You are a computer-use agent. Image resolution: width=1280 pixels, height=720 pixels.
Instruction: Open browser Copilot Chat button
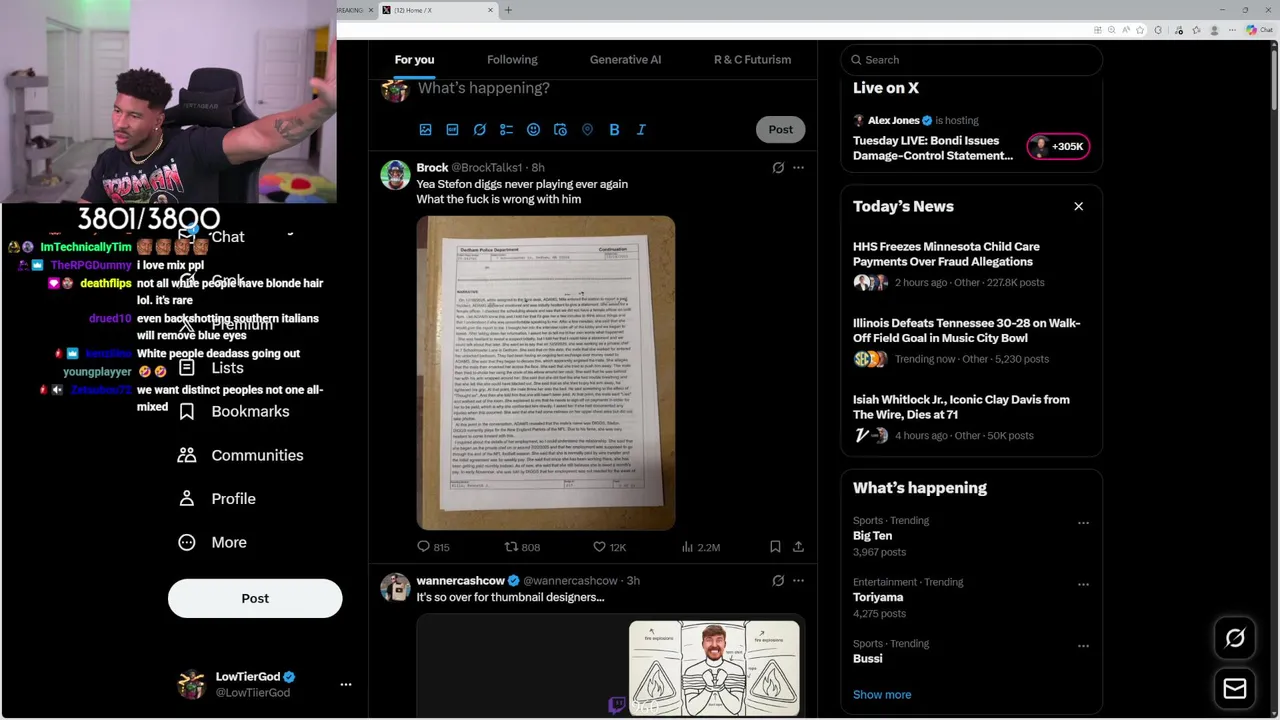[1259, 30]
